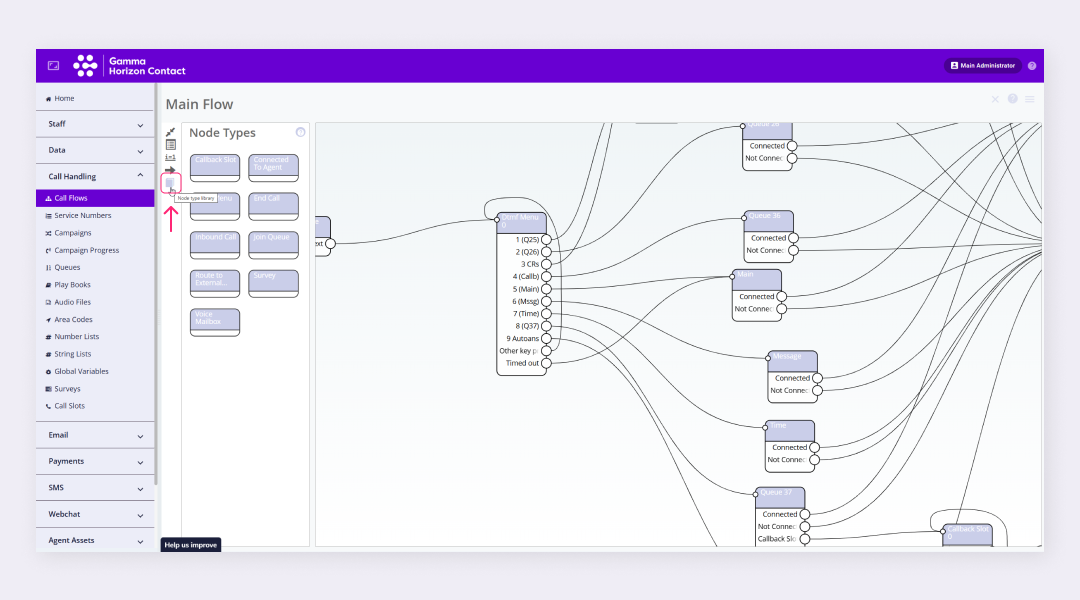
Task: Click Time node Connected output port
Action: pyautogui.click(x=814, y=447)
